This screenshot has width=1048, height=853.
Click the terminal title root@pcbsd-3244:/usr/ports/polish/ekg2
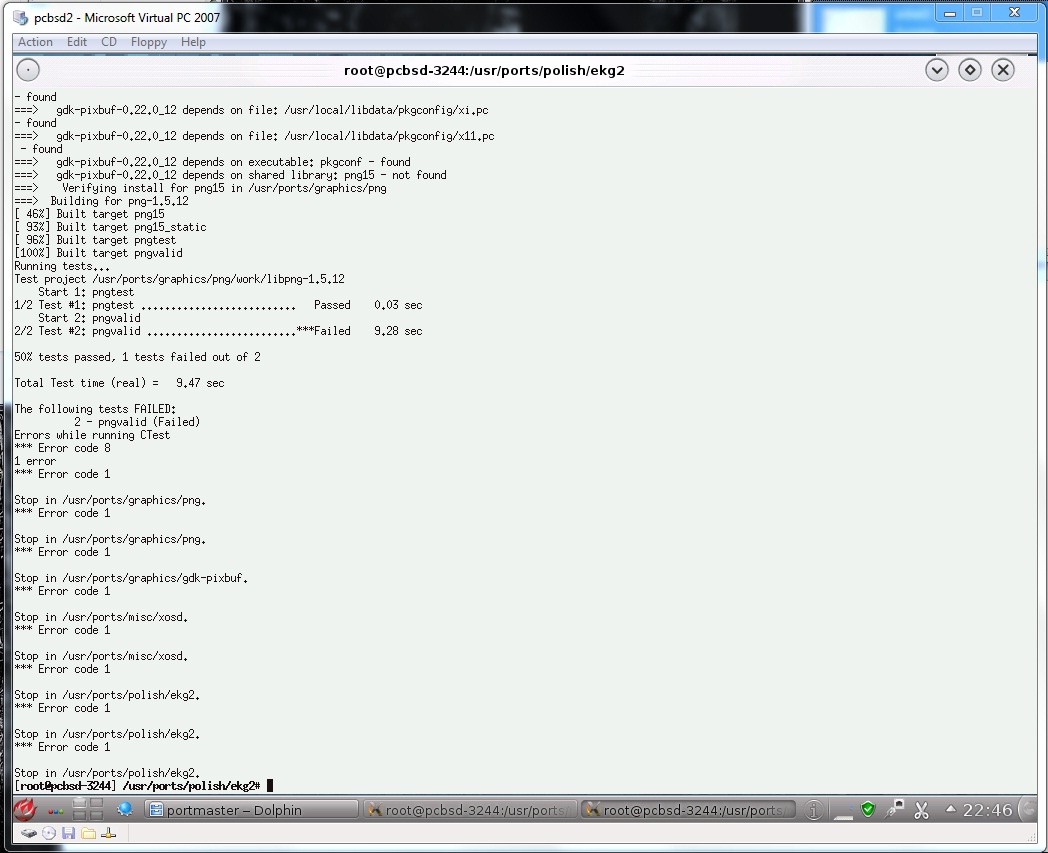coord(484,70)
